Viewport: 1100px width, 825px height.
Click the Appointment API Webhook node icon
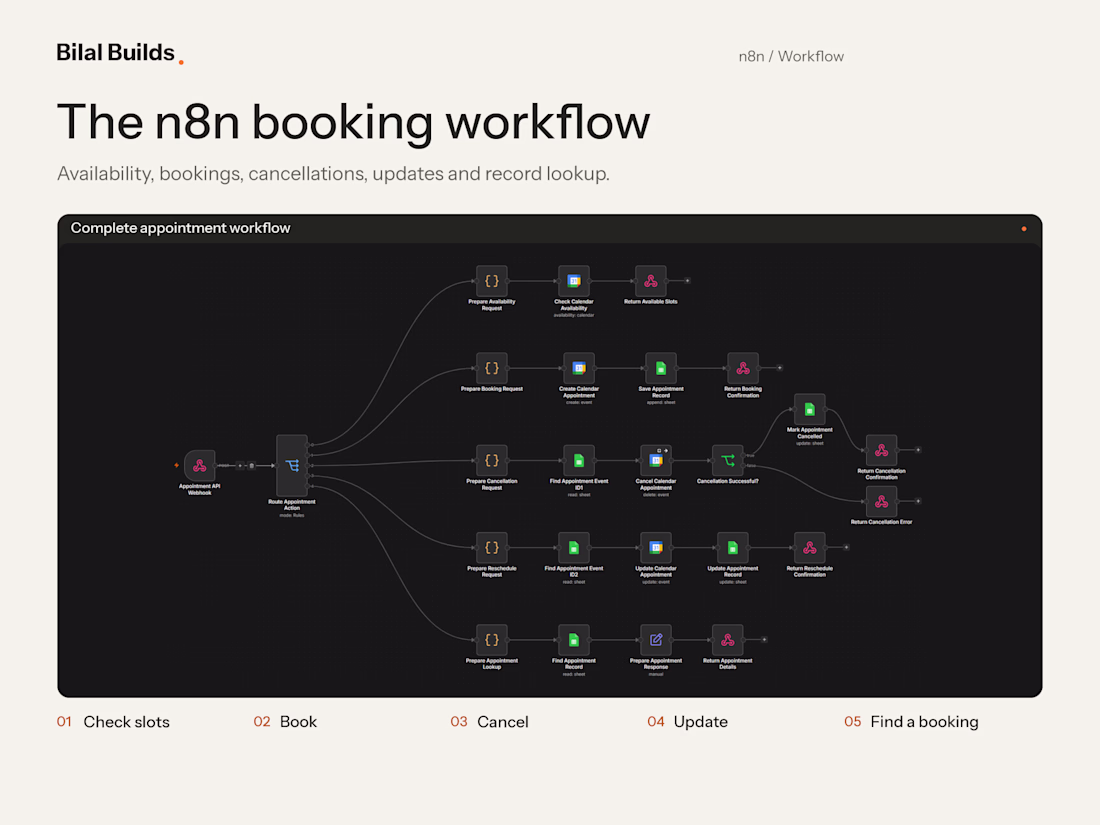pyautogui.click(x=200, y=465)
